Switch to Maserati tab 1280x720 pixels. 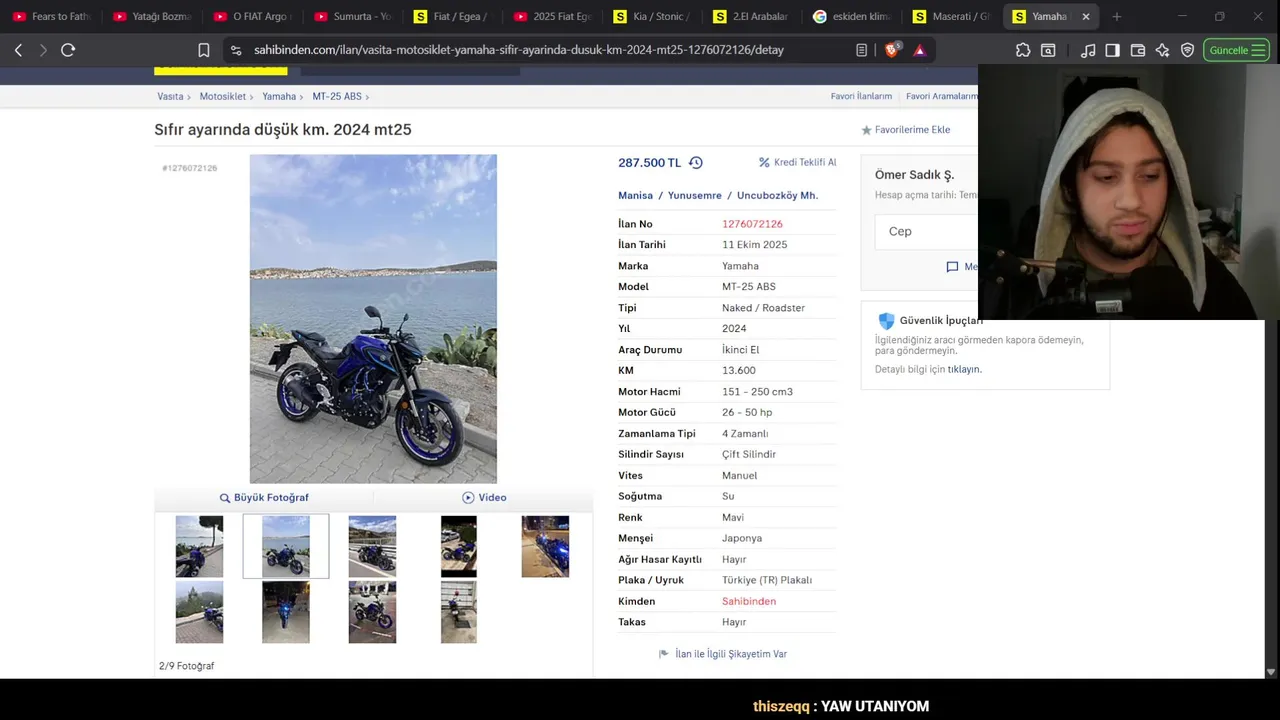952,16
